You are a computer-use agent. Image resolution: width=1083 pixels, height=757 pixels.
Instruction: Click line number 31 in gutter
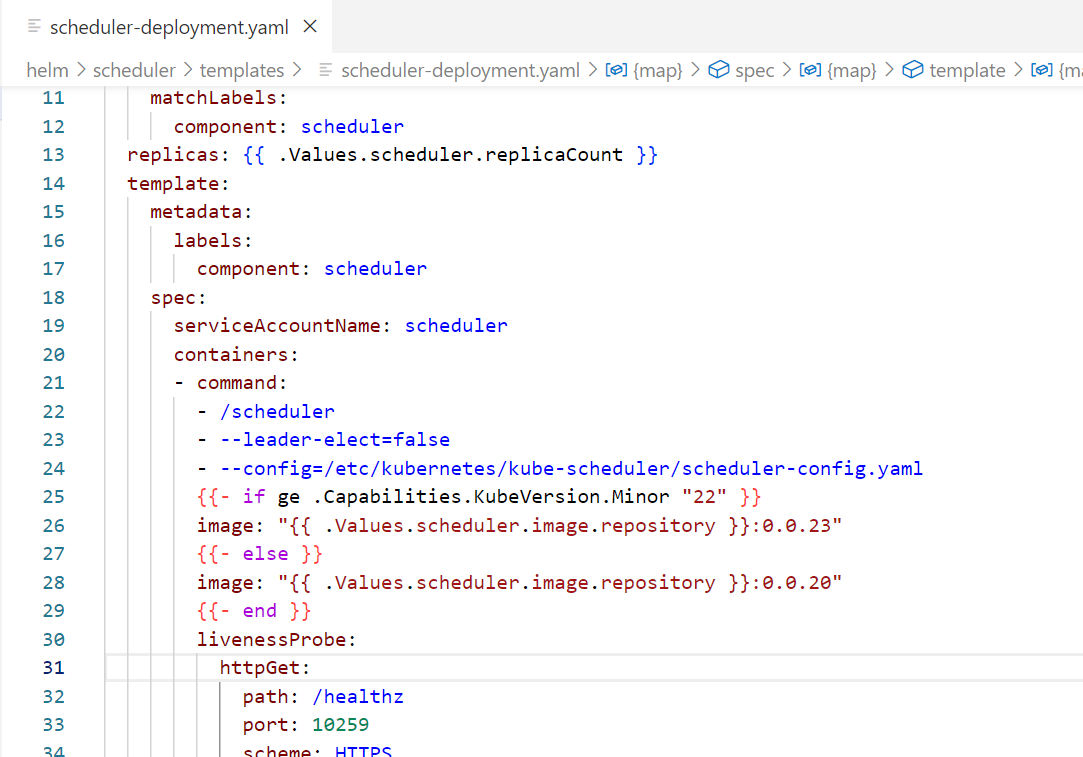pos(53,668)
